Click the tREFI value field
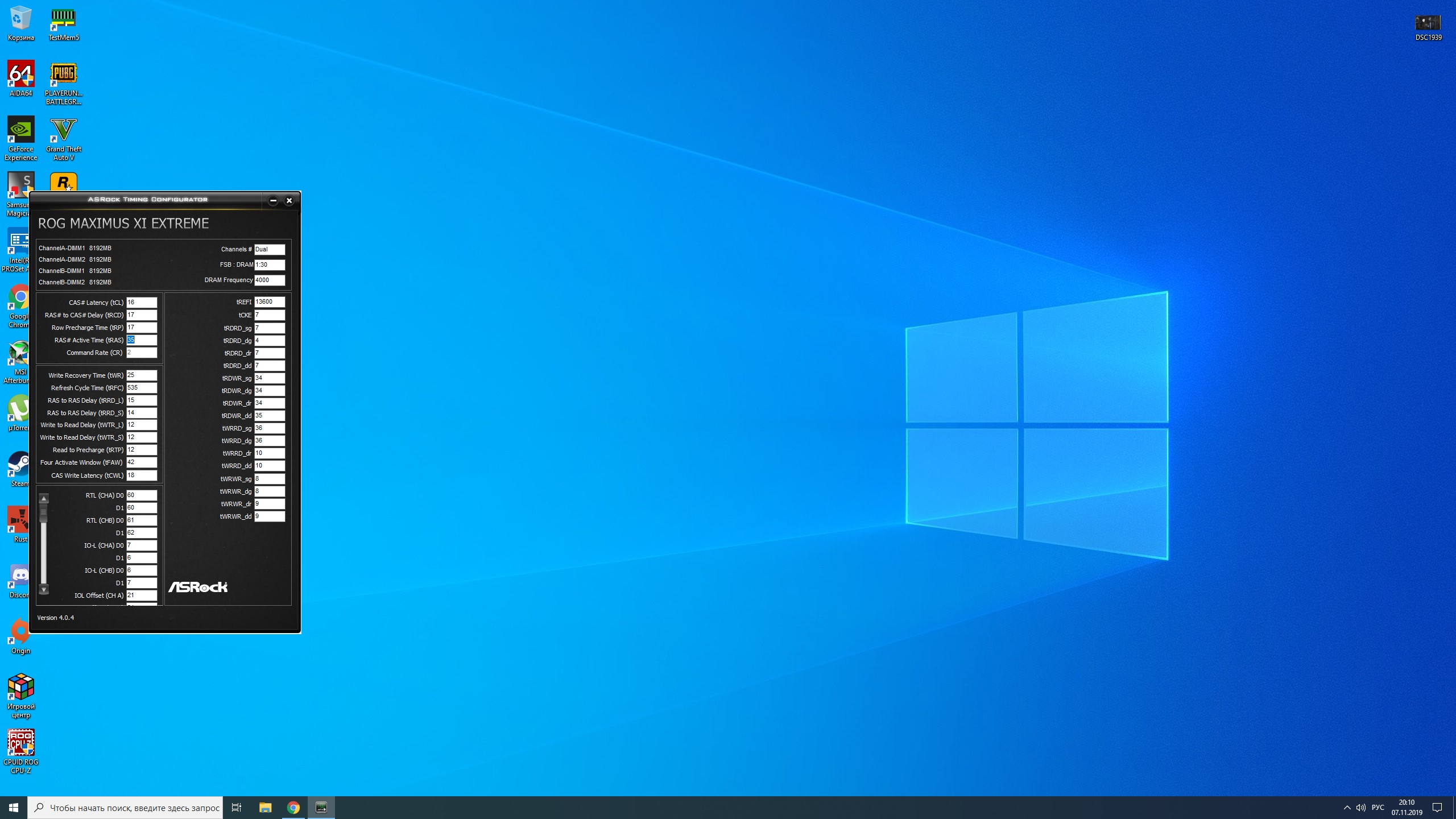This screenshot has height=819, width=1456. [x=270, y=302]
